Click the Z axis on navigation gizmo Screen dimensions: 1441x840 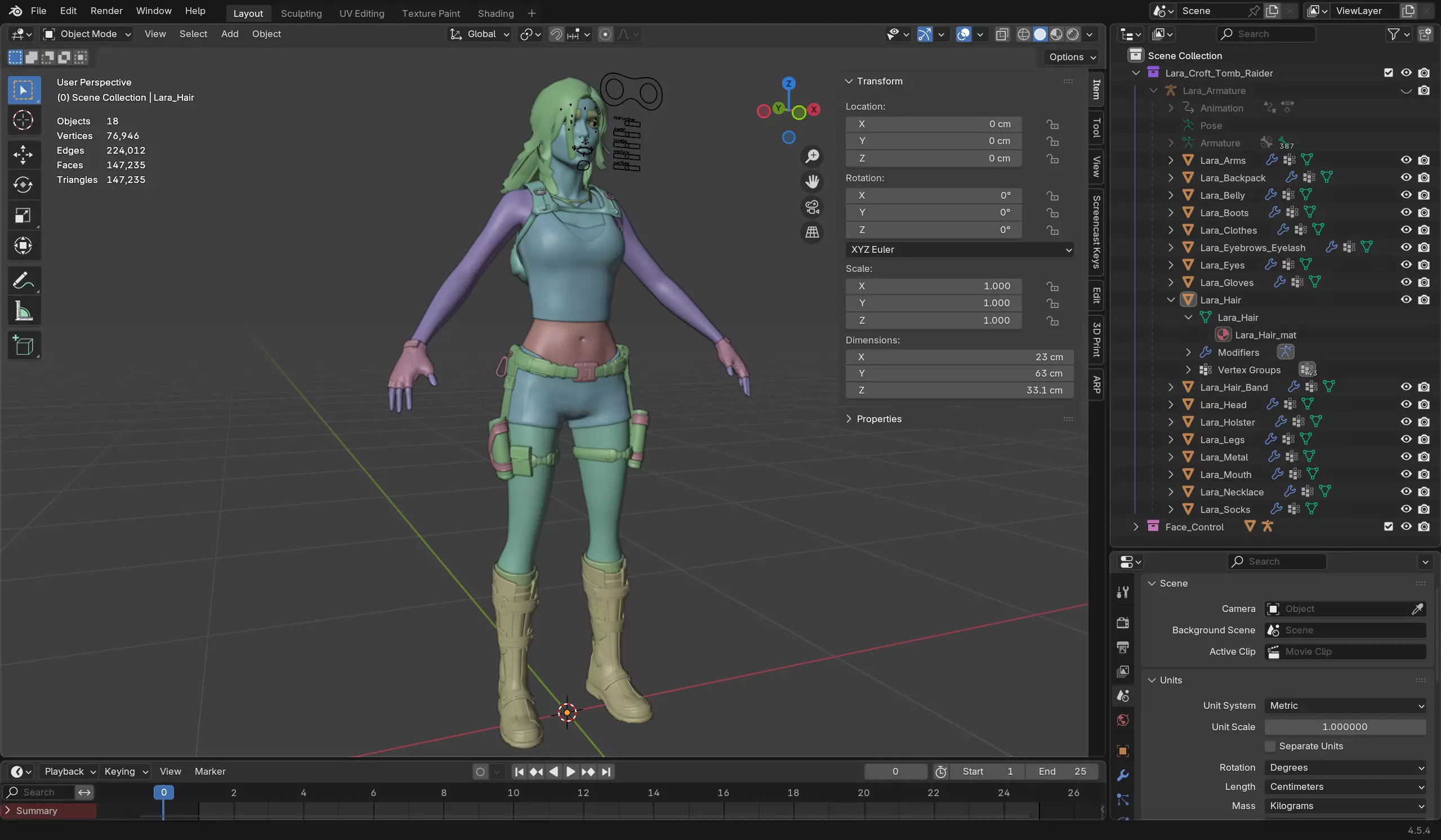point(788,83)
